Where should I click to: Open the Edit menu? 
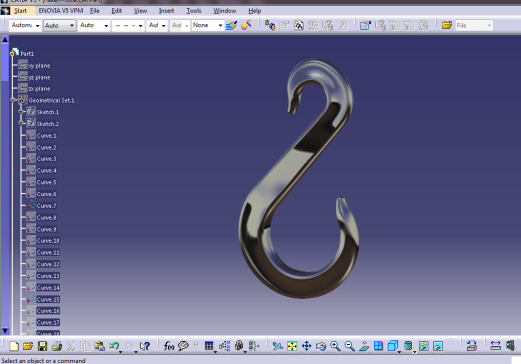(116, 11)
